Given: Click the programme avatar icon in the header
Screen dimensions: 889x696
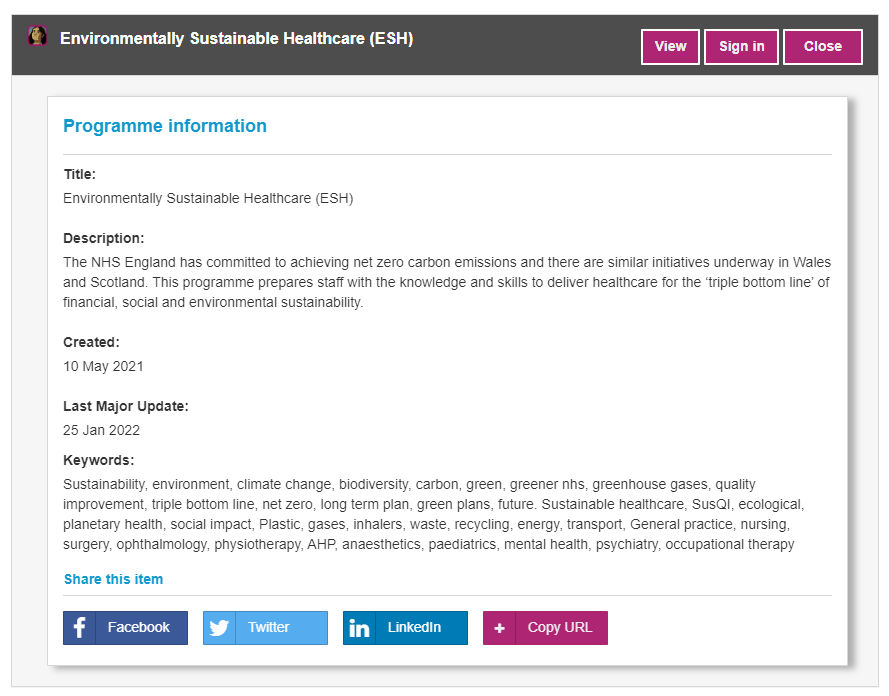Looking at the screenshot, I should [x=38, y=37].
